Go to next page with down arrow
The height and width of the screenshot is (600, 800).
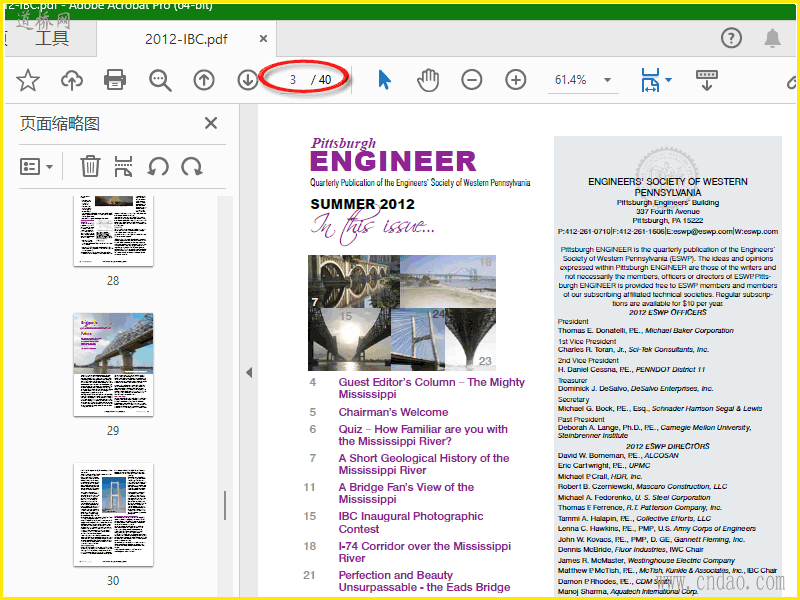[248, 80]
